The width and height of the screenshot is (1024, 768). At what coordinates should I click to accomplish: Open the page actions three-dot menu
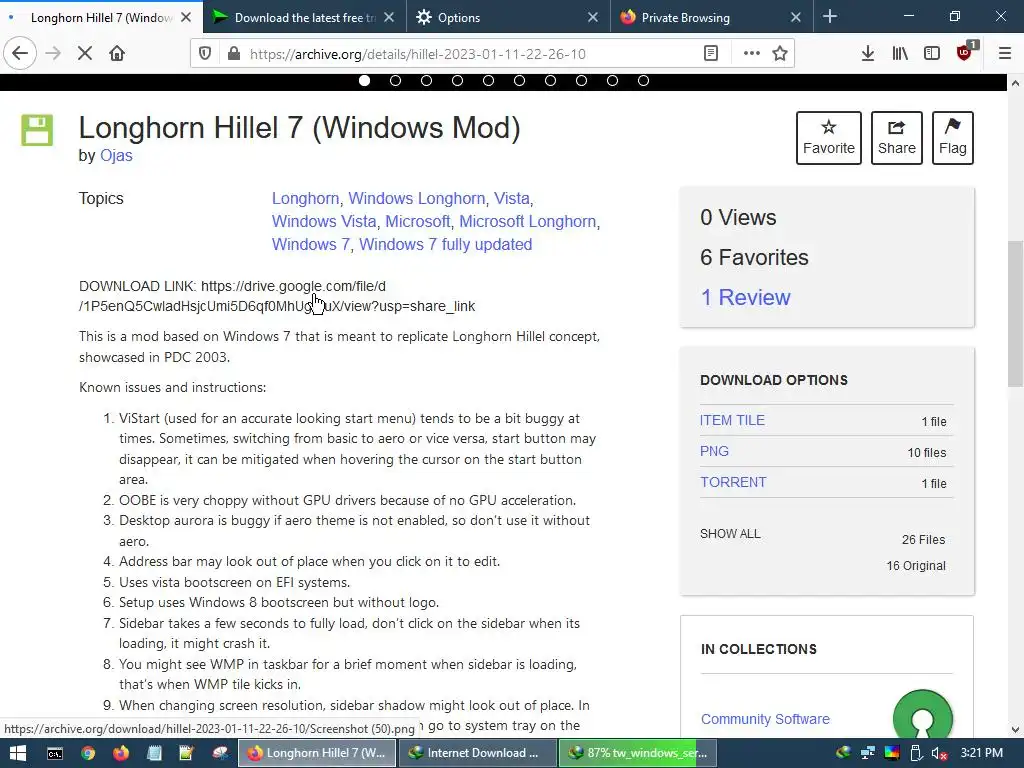[x=752, y=54]
